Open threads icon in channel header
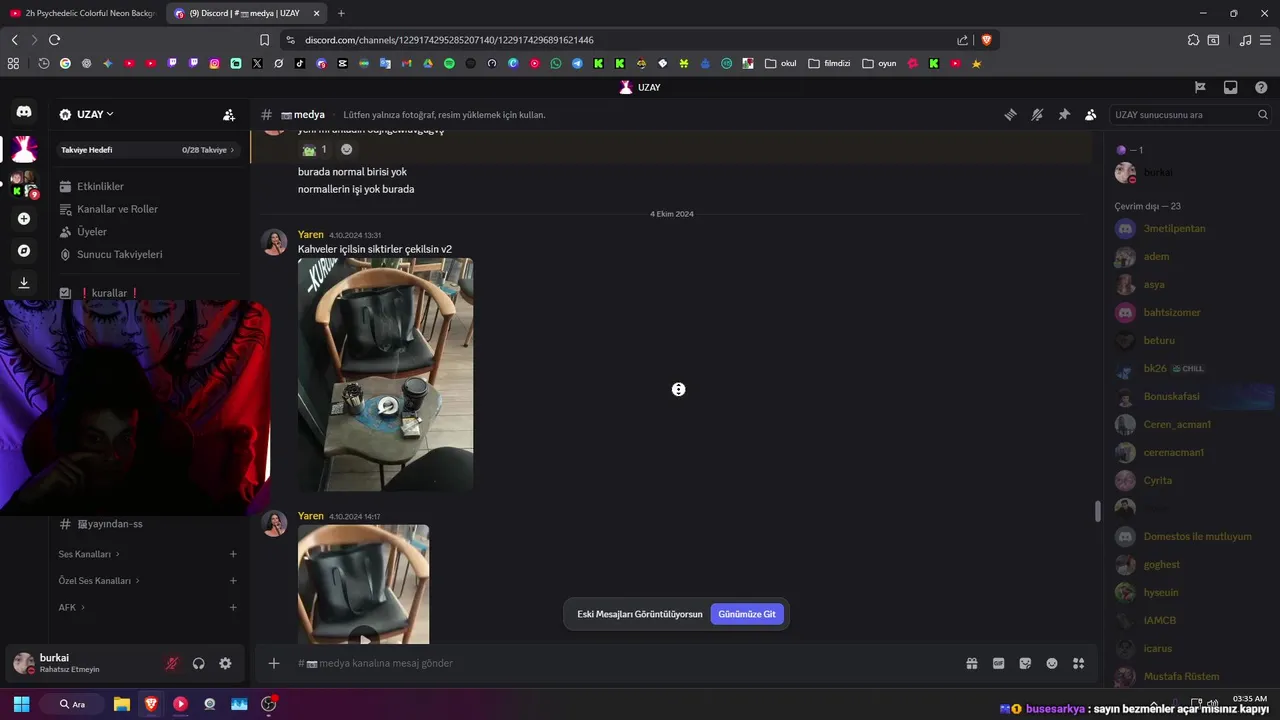The height and width of the screenshot is (720, 1280). pyautogui.click(x=1010, y=114)
